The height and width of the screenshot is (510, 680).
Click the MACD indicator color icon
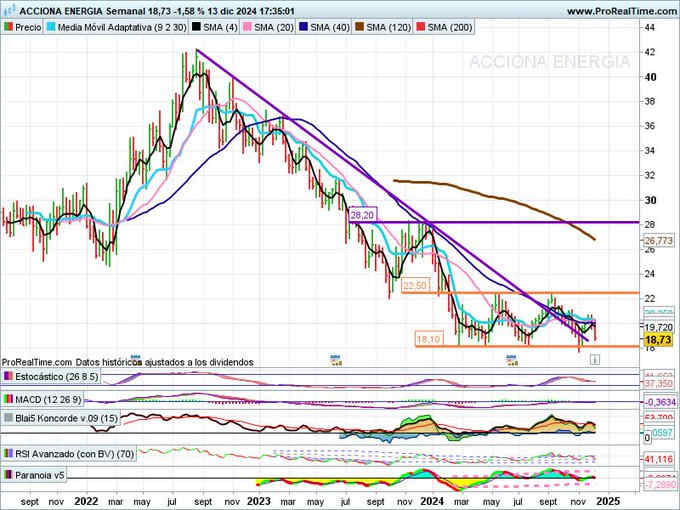pyautogui.click(x=8, y=399)
